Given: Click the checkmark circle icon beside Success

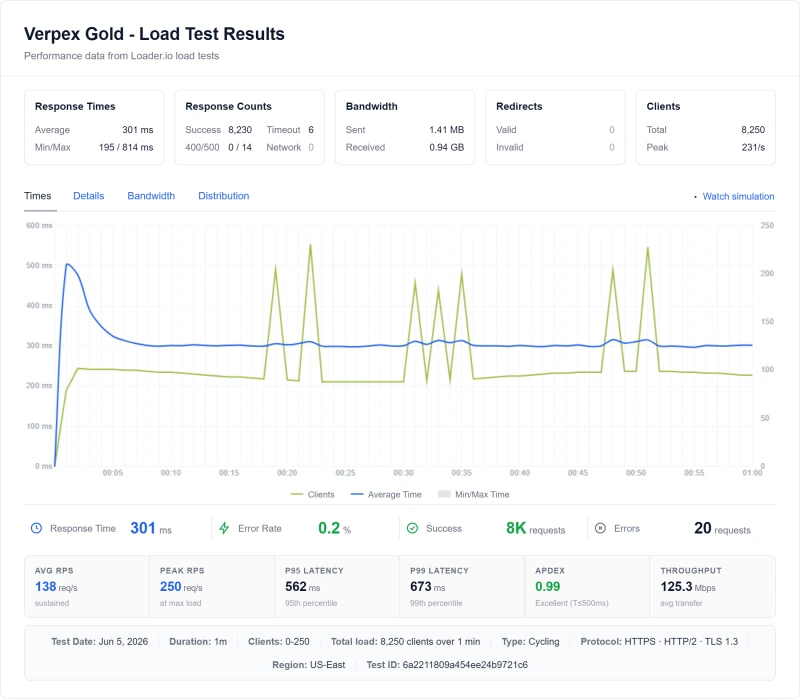Looking at the screenshot, I should (412, 529).
